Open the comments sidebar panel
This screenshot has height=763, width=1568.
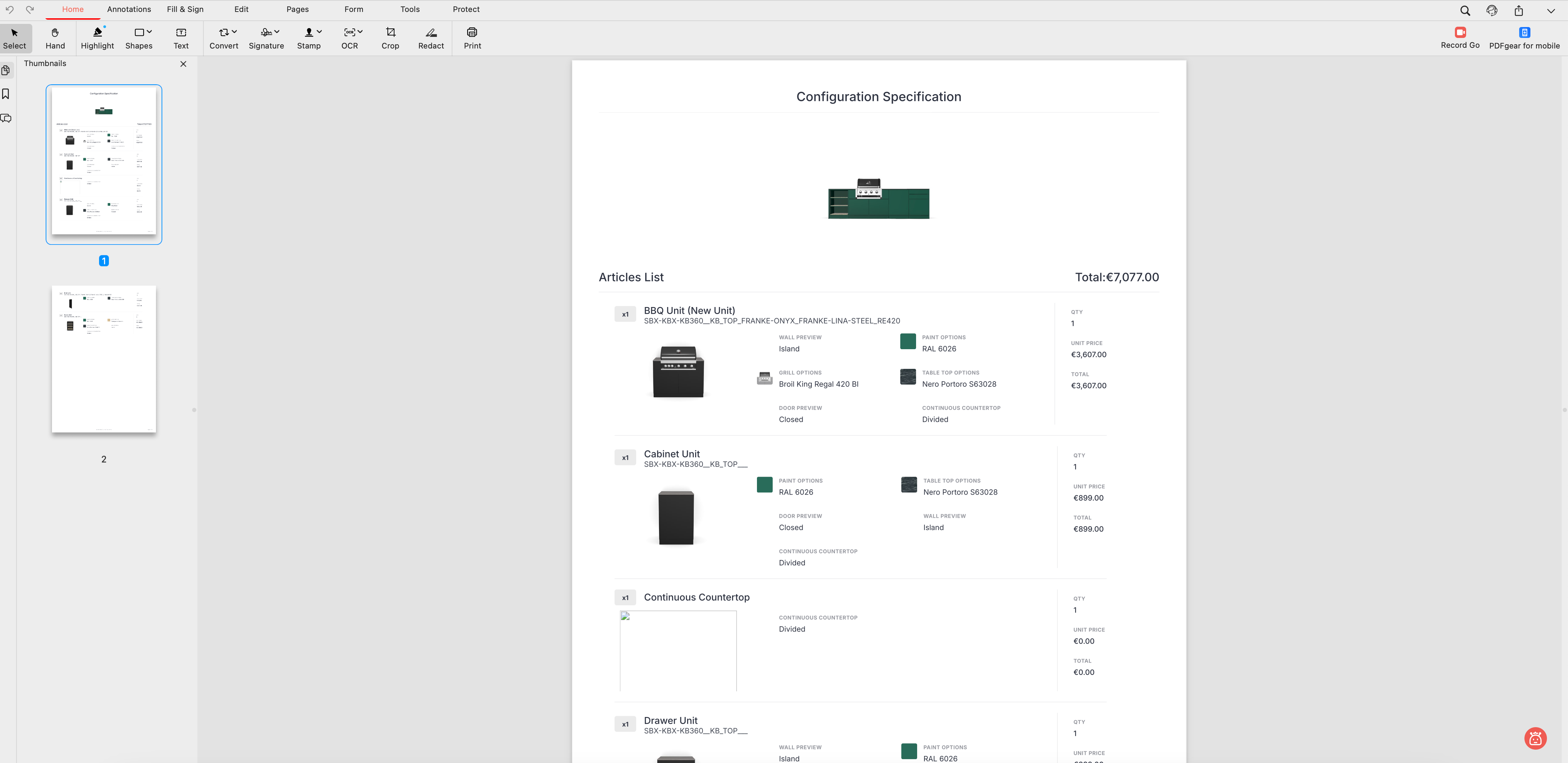6,118
